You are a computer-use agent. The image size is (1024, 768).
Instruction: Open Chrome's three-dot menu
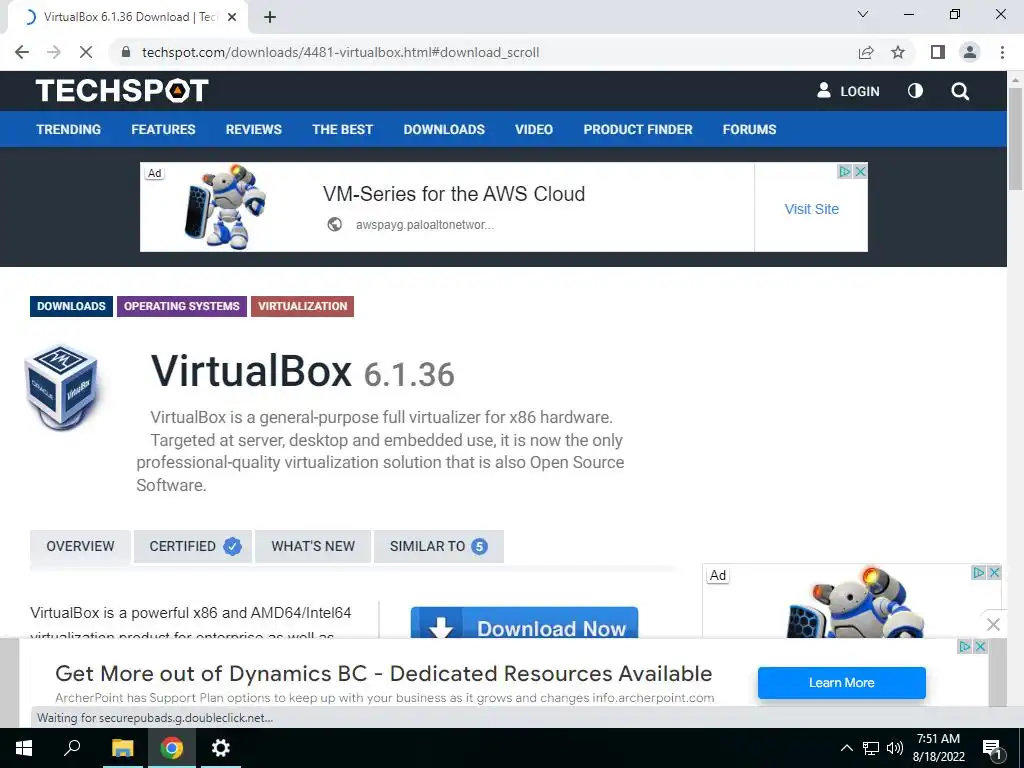pos(1002,52)
